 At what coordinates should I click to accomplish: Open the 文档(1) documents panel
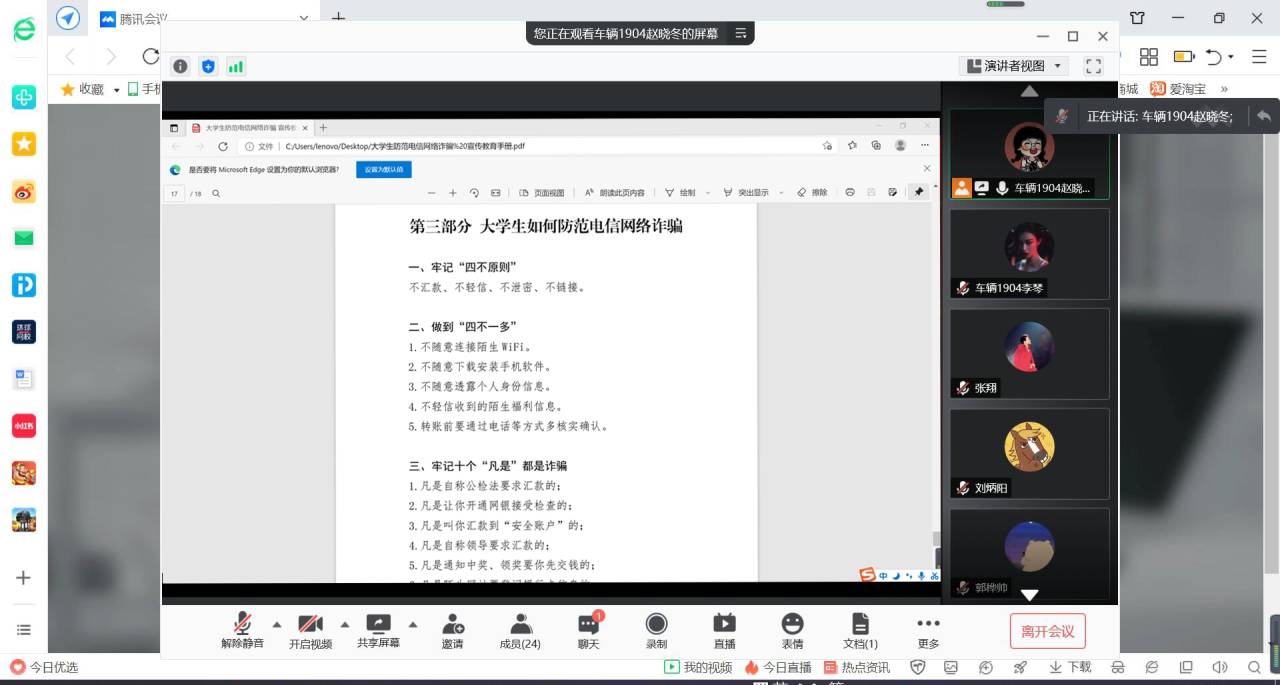click(x=860, y=630)
